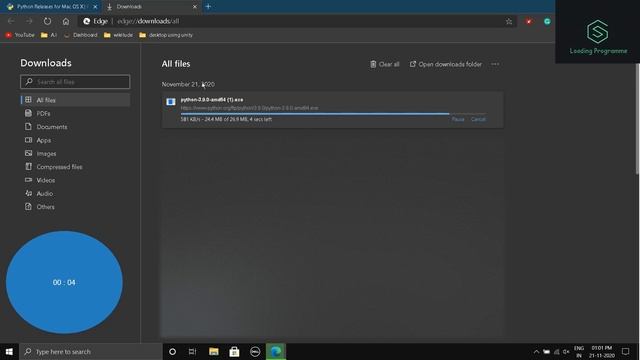Open the green Grammarly extension icon

(x=547, y=21)
